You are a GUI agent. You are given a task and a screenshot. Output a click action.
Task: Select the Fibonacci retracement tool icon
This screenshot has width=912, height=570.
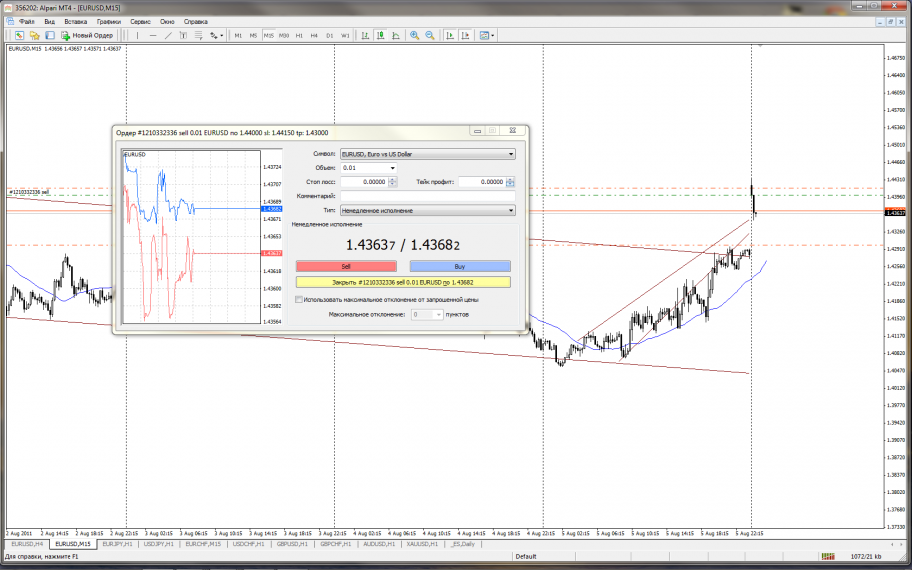(198, 35)
